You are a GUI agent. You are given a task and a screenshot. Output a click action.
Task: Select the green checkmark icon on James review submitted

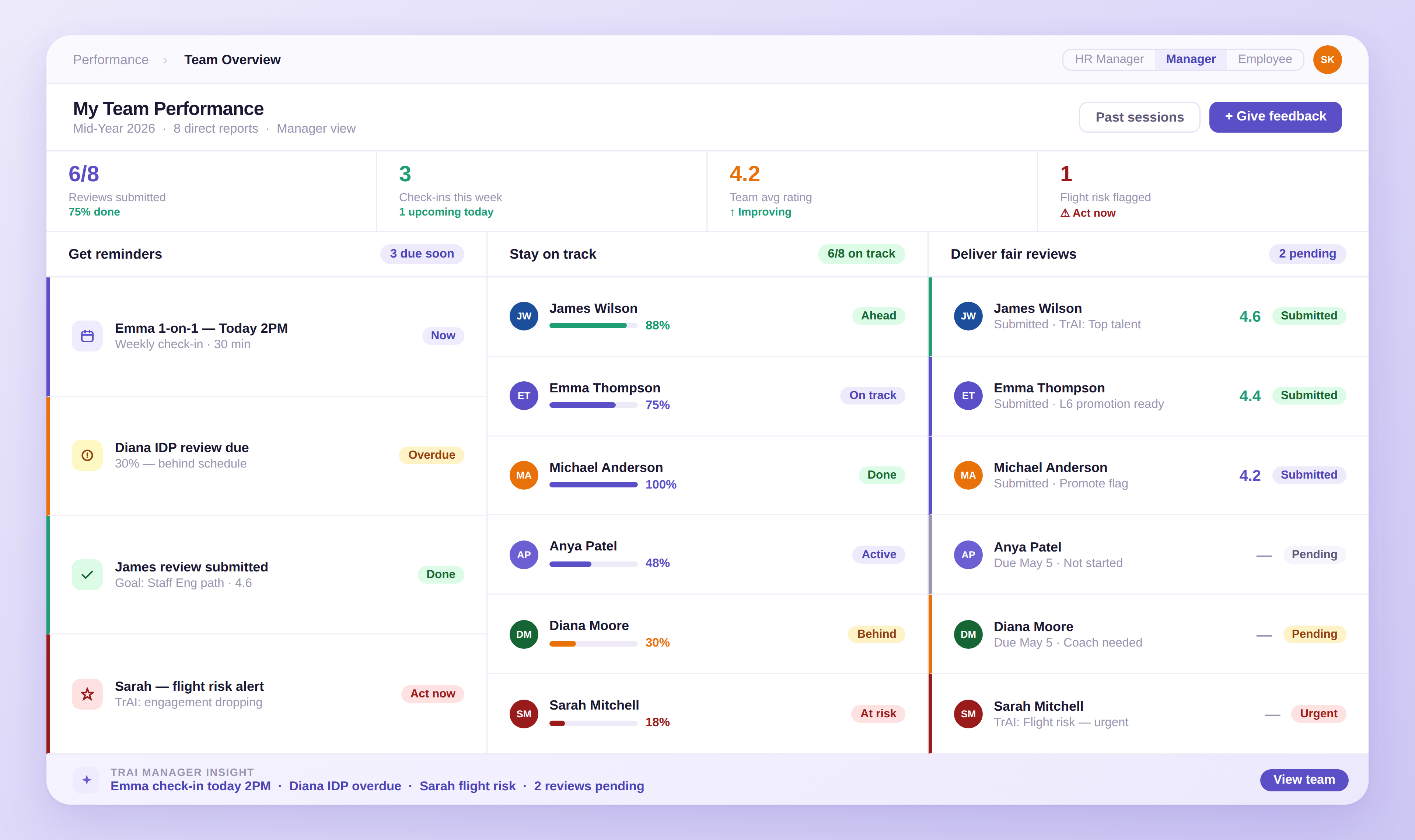pos(87,574)
